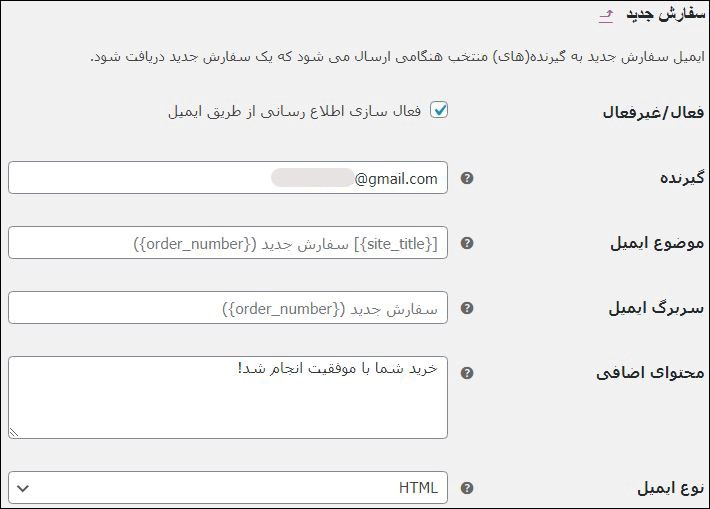This screenshot has width=710, height=509.
Task: Click help icon for سربرگ ایمیل
Action: (467, 308)
